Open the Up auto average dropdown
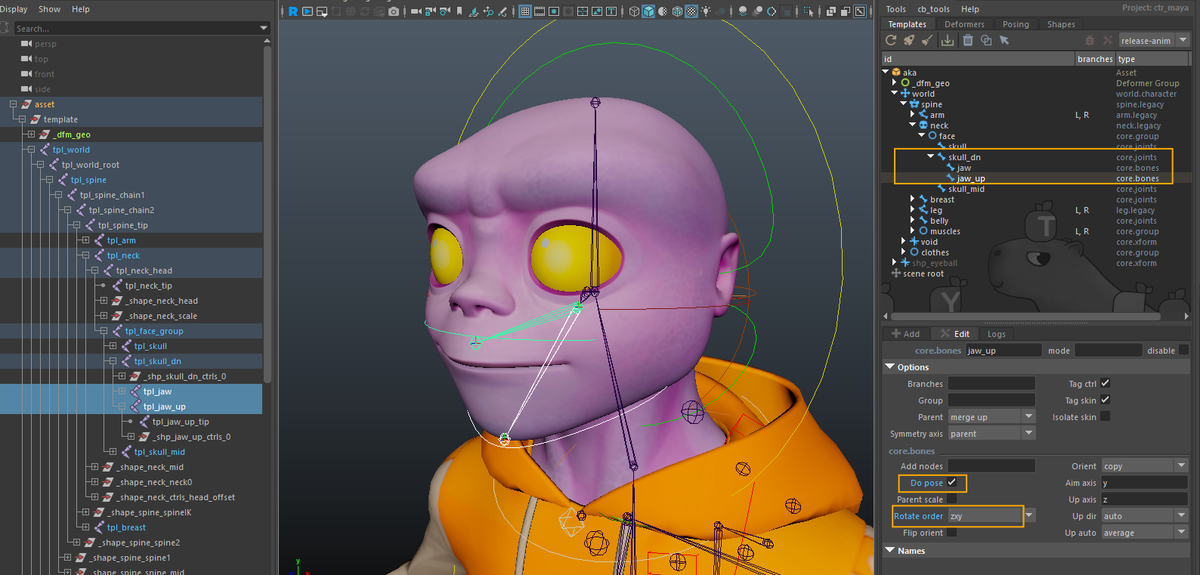 point(1145,532)
